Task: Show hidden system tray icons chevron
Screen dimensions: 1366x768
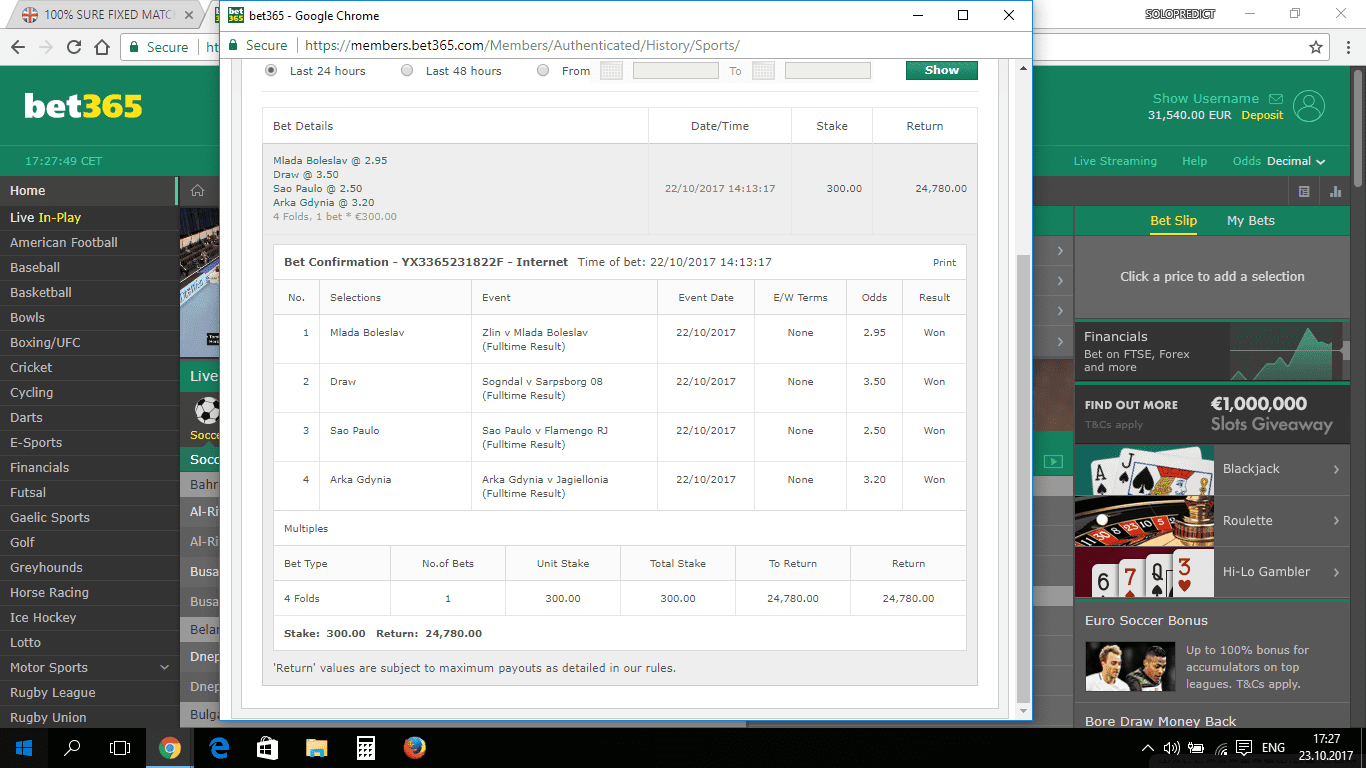Action: 1147,747
